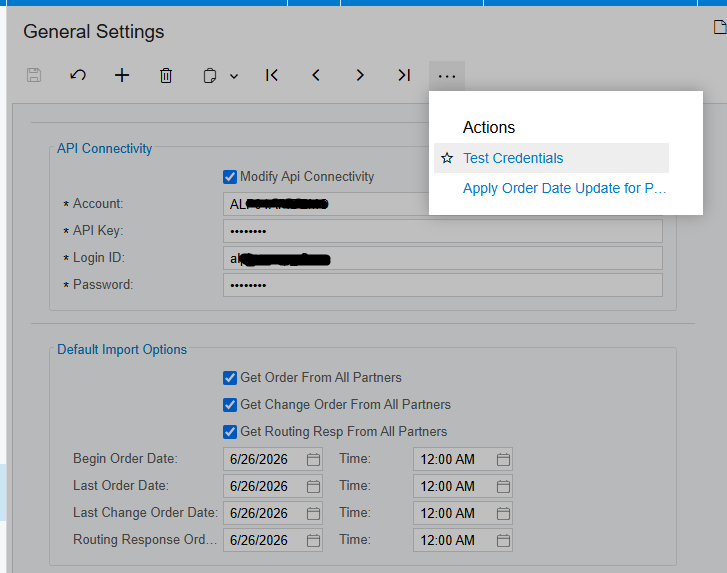The image size is (727, 573).
Task: Click into the Password field
Action: pyautogui.click(x=443, y=285)
